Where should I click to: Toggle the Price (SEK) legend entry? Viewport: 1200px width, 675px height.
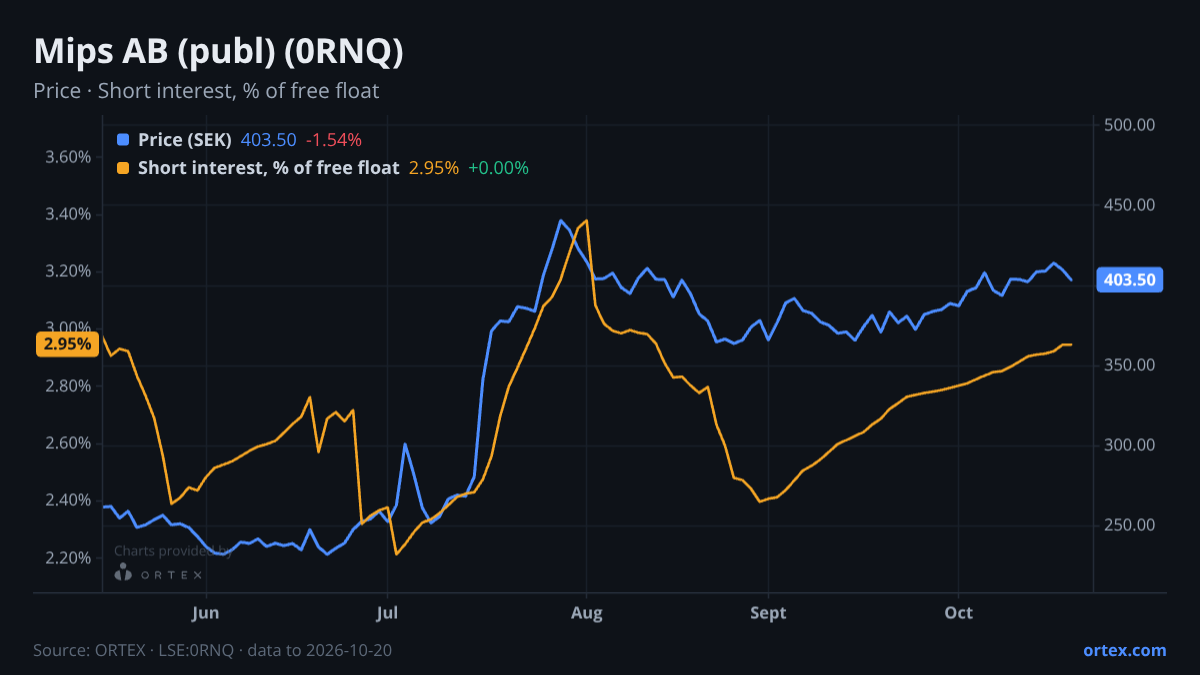pos(185,140)
